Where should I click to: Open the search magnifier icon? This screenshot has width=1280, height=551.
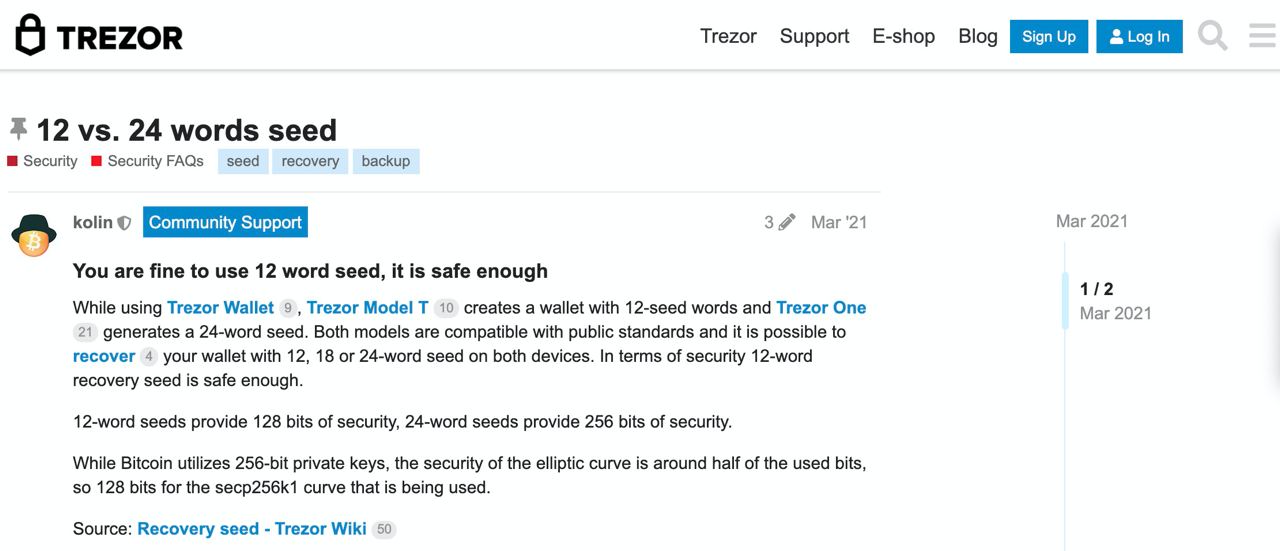[x=1213, y=36]
